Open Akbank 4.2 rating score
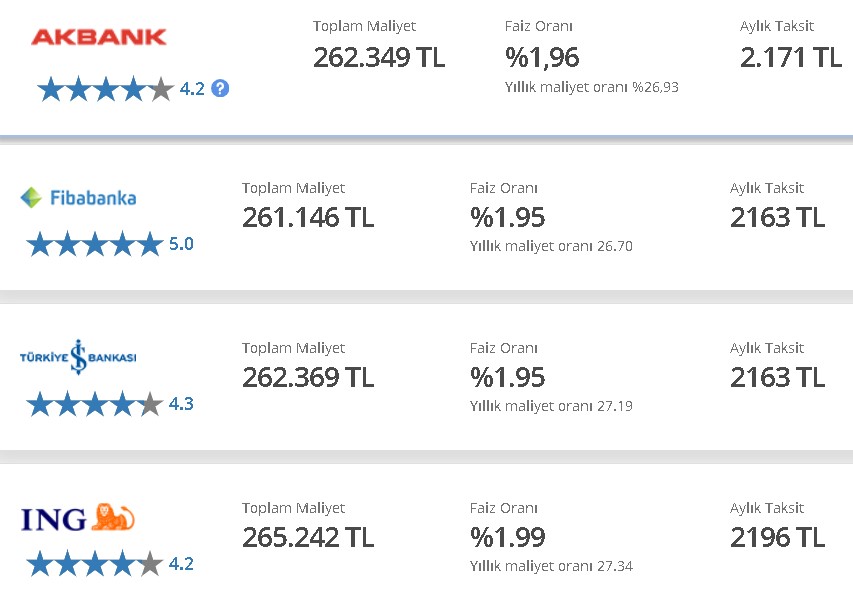The width and height of the screenshot is (853, 603). pos(192,89)
